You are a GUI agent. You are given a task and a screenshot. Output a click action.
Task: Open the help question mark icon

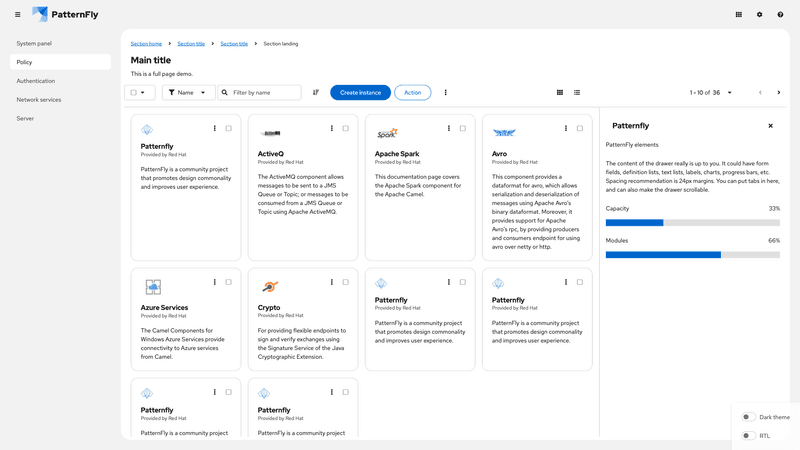point(780,15)
